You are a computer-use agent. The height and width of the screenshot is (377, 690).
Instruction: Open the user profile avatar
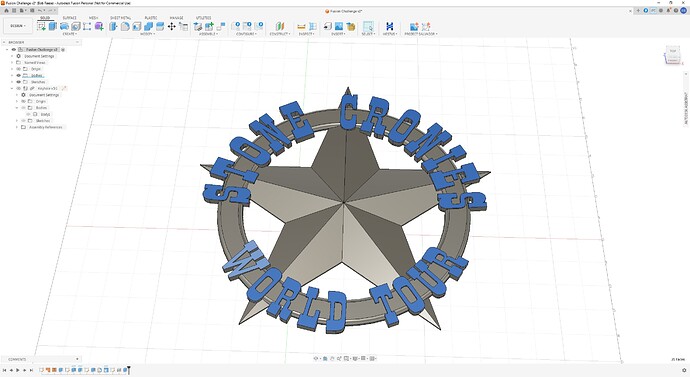(x=683, y=11)
